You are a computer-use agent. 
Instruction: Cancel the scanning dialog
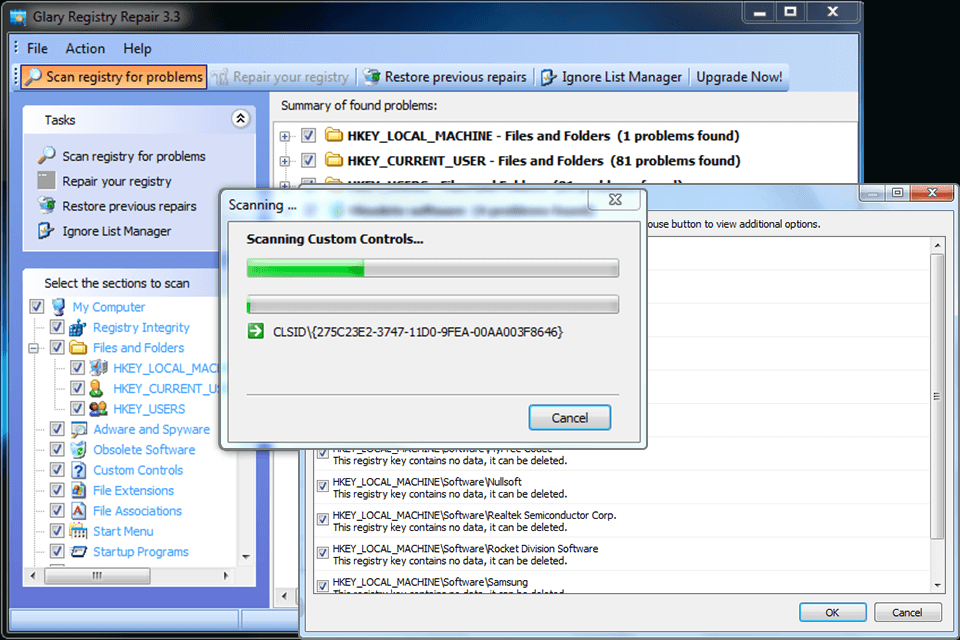[569, 418]
